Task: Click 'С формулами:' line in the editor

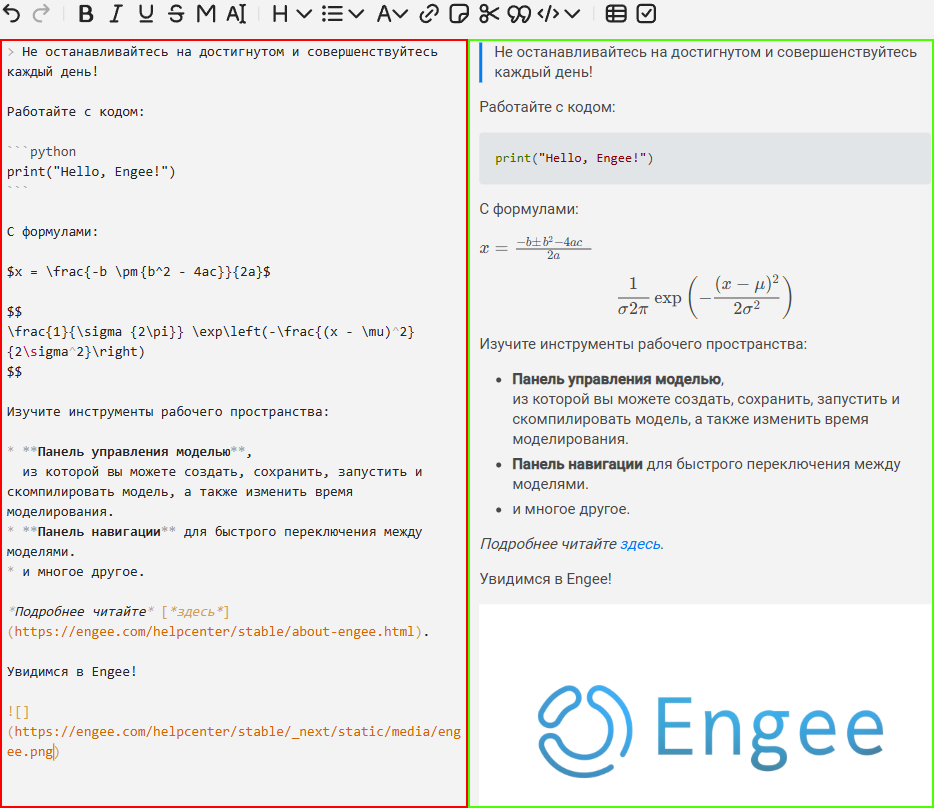Action: [x=52, y=231]
